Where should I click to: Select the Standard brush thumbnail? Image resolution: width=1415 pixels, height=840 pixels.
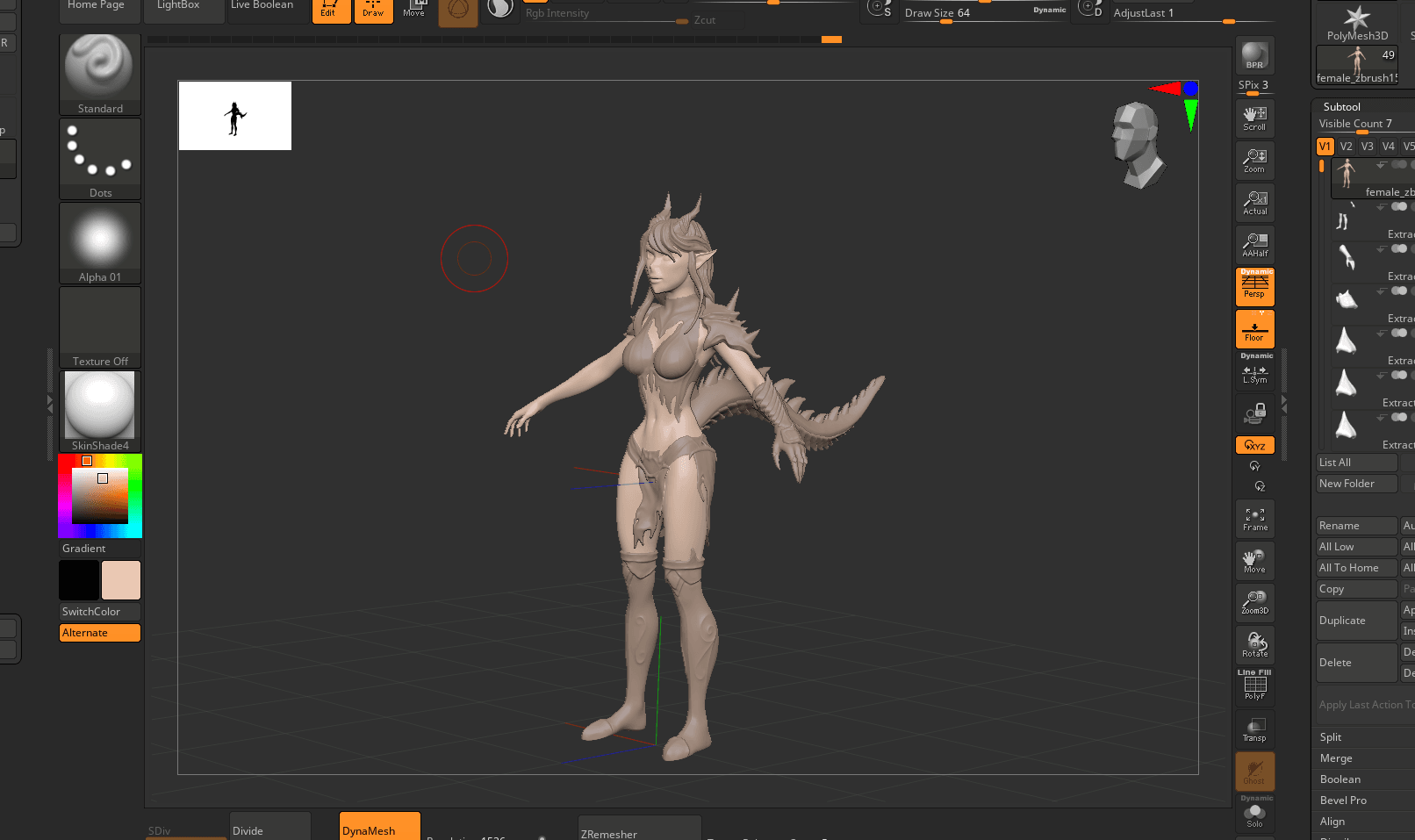pyautogui.click(x=100, y=75)
